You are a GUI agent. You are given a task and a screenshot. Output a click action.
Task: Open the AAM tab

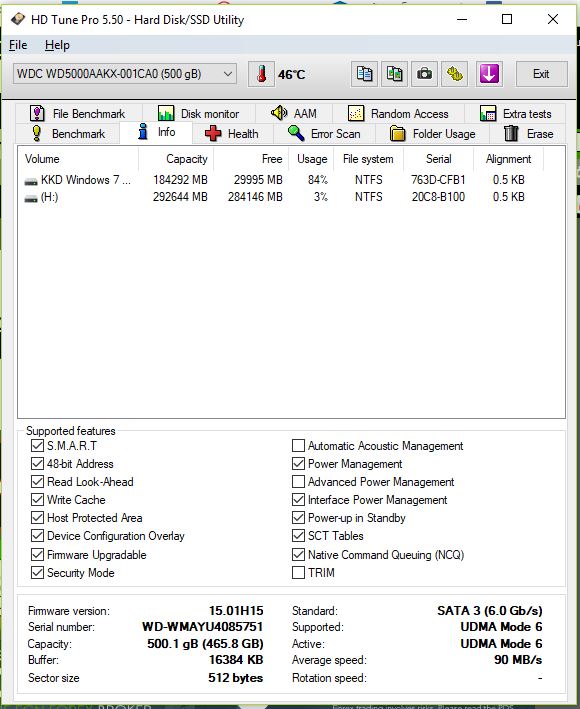(294, 113)
